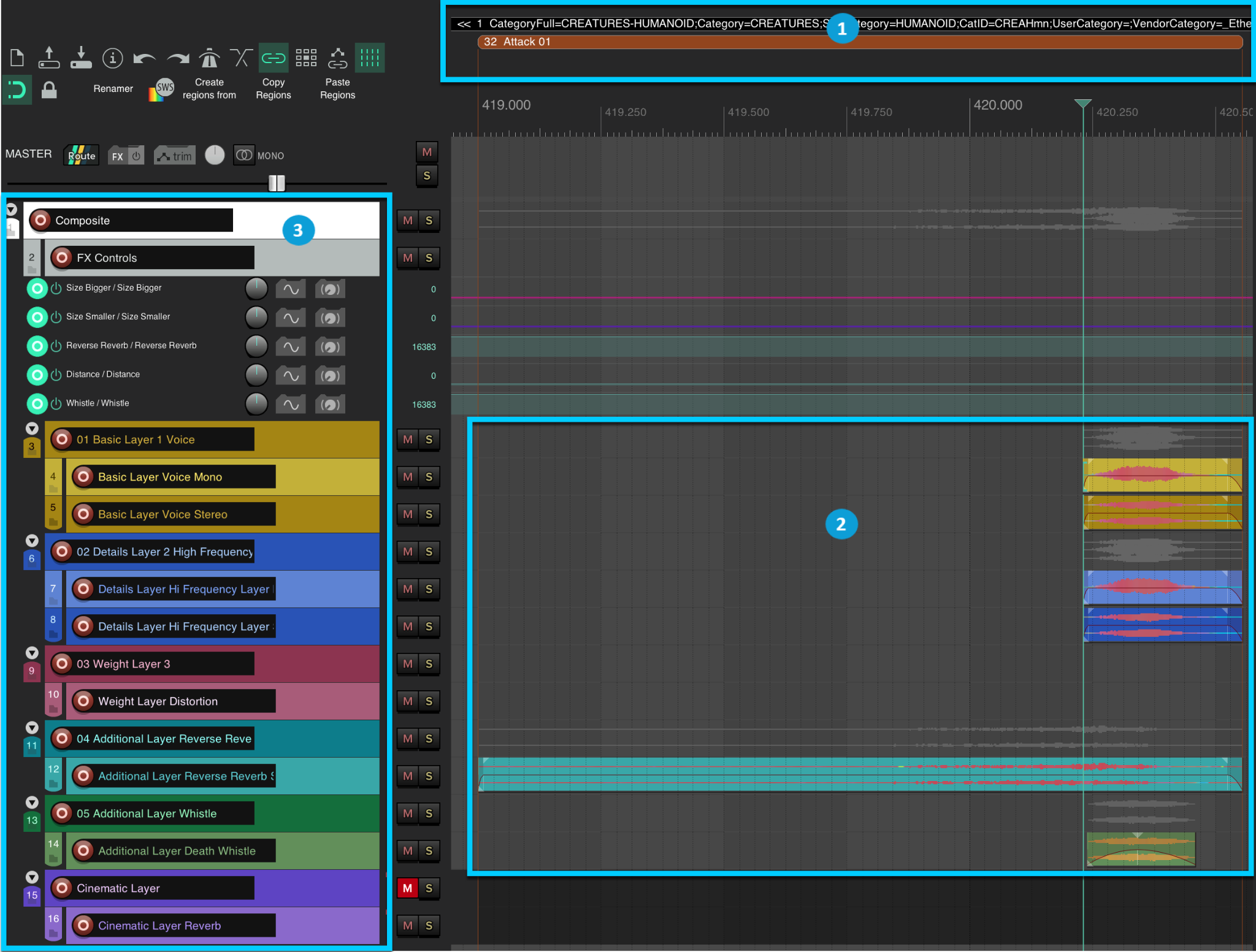Click the Master Route icon
The image size is (1256, 952).
pyautogui.click(x=82, y=155)
